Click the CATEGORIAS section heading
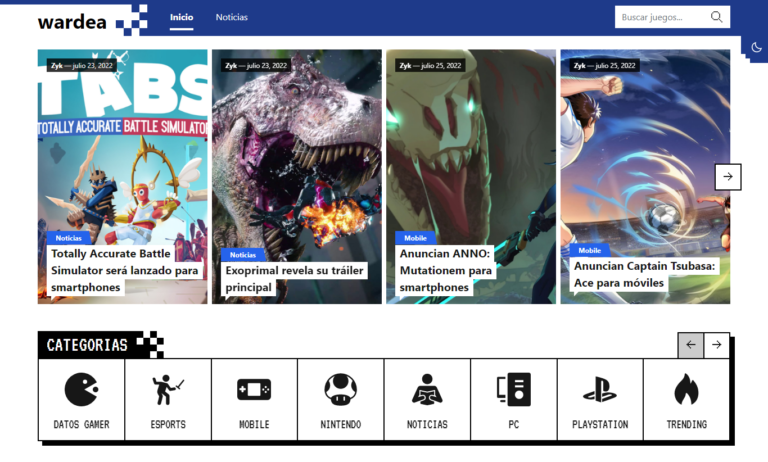The height and width of the screenshot is (462, 768). [x=87, y=345]
